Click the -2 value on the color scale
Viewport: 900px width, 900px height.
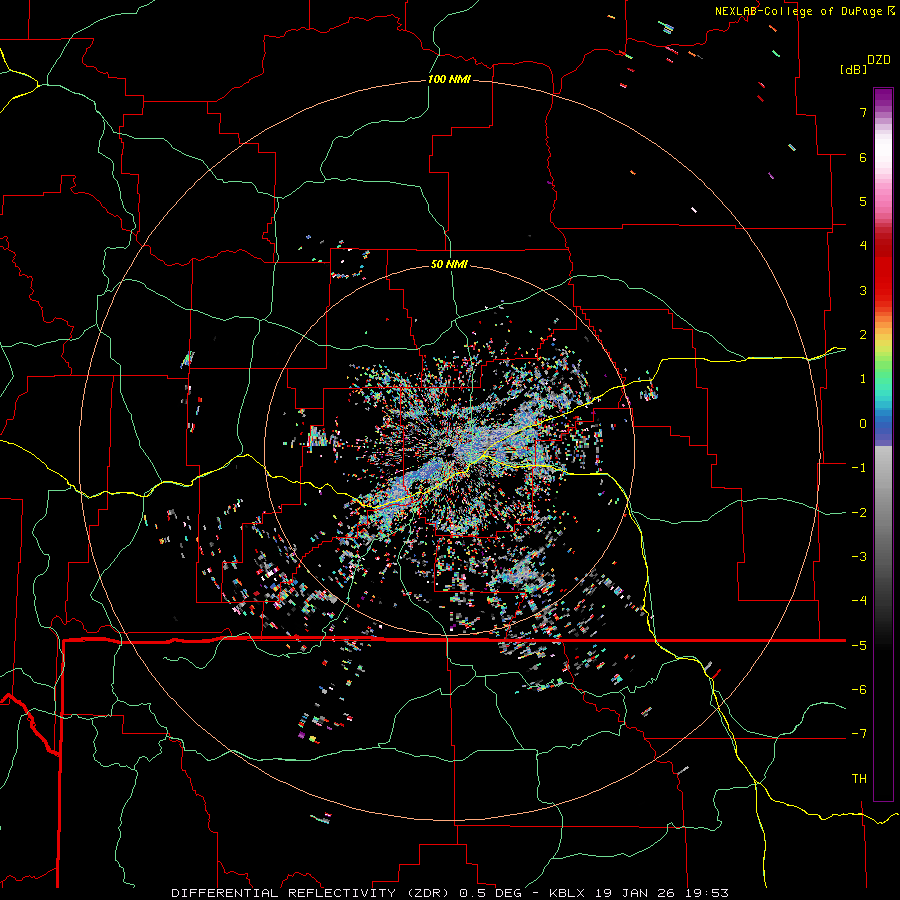859,513
